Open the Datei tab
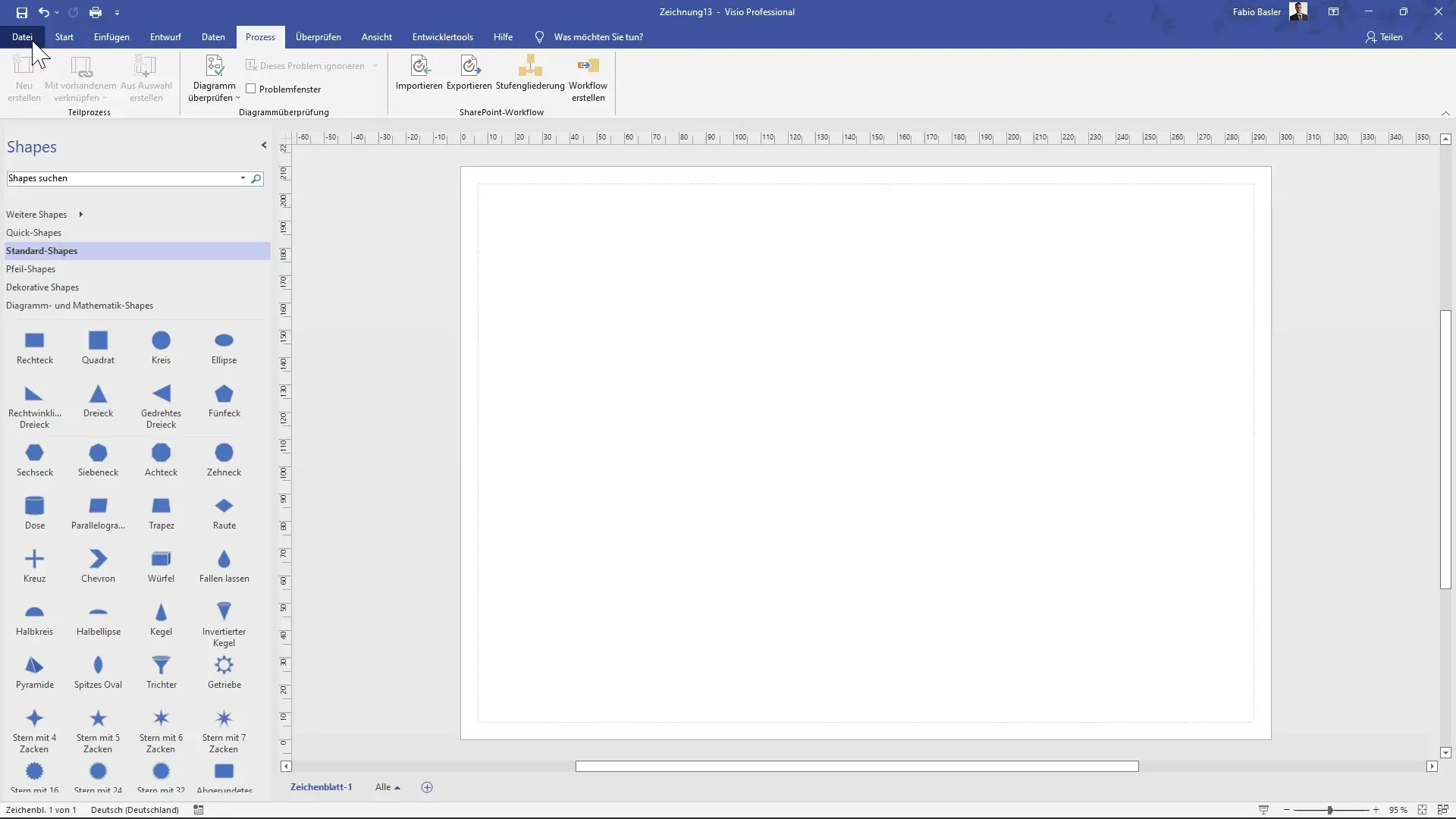The height and width of the screenshot is (819, 1456). tap(22, 37)
